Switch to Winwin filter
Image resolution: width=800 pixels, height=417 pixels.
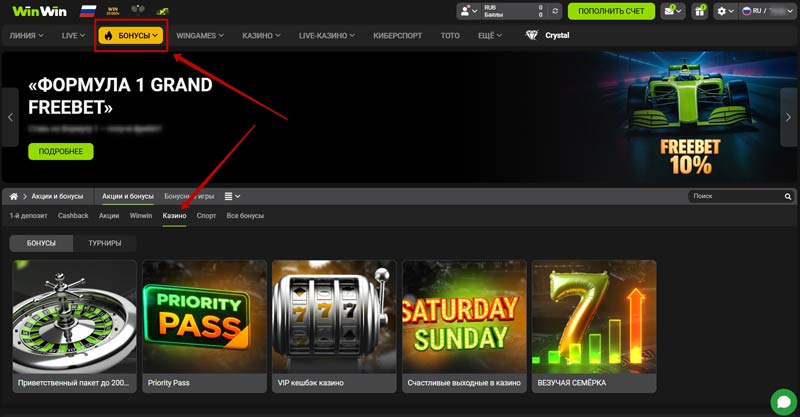tap(141, 216)
